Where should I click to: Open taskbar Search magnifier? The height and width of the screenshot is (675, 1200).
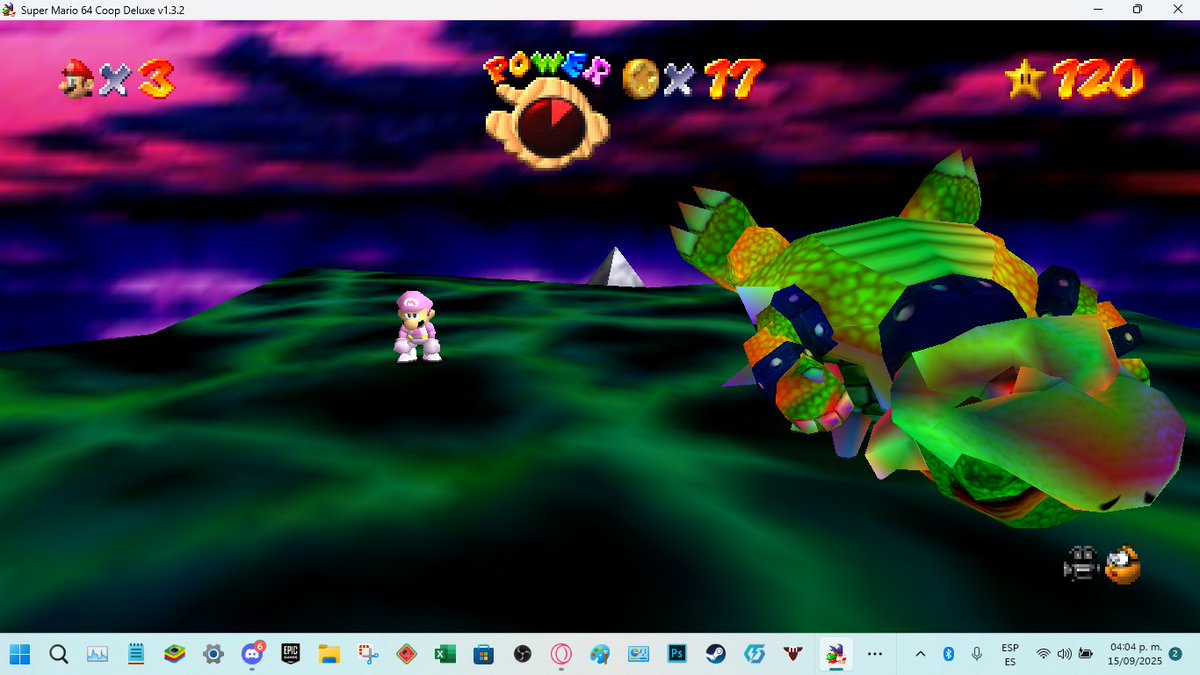[x=58, y=654]
